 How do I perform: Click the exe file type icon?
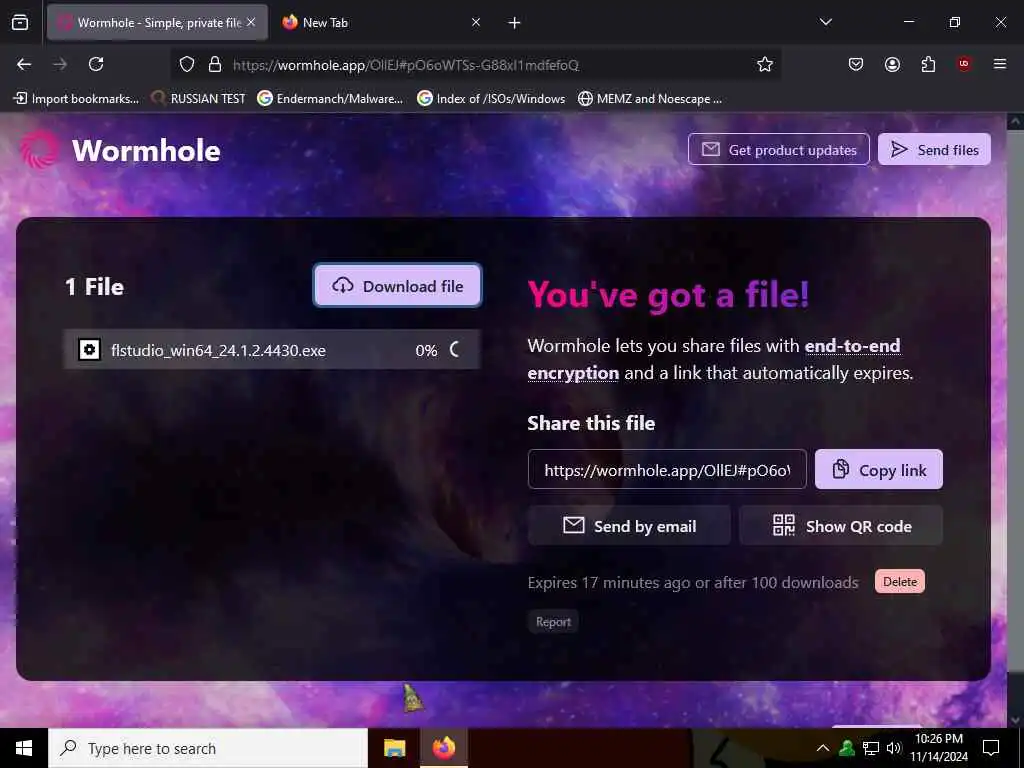point(89,349)
